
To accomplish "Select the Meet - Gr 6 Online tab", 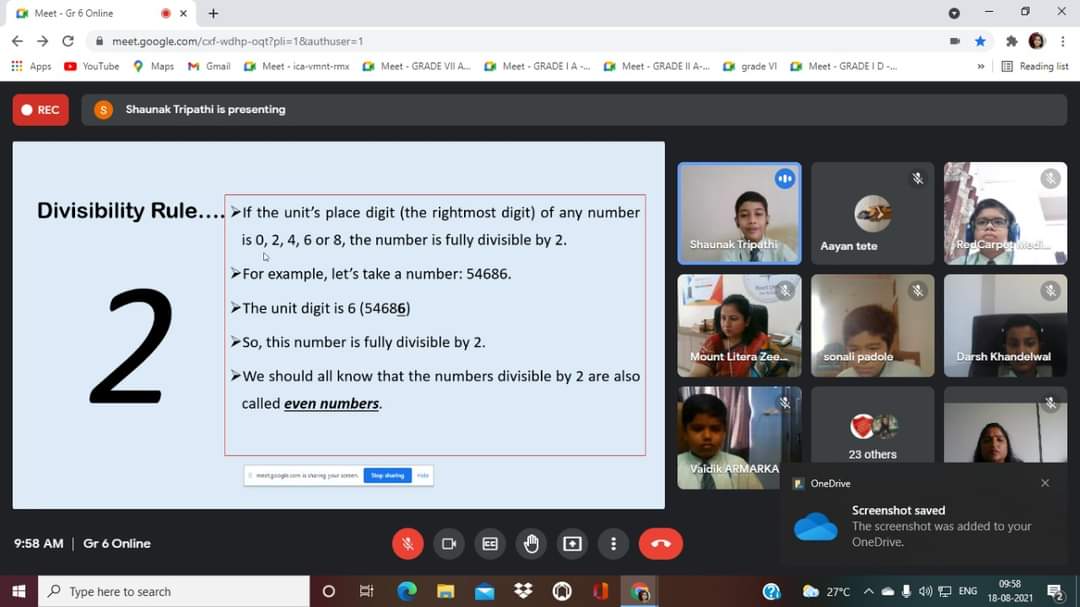I will click(100, 13).
